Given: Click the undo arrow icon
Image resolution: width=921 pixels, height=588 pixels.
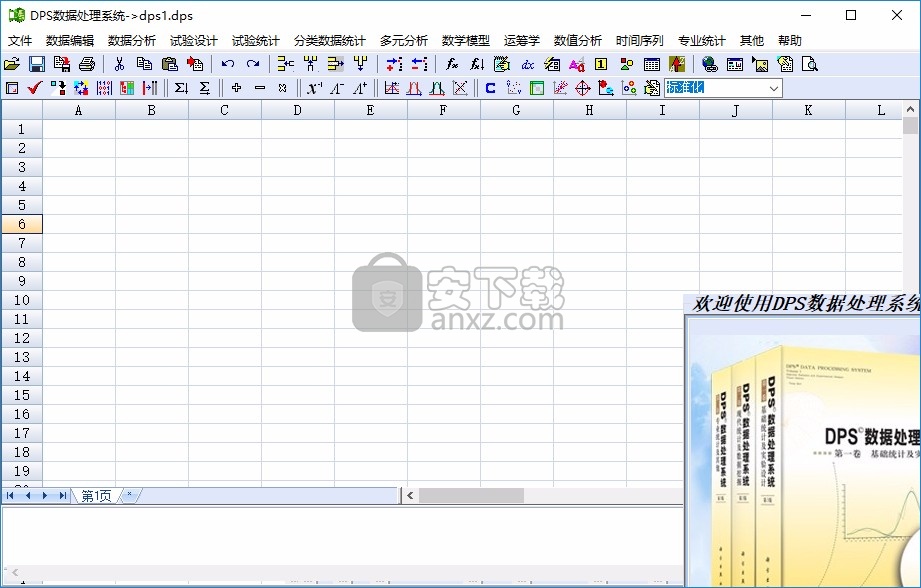Looking at the screenshot, I should pyautogui.click(x=228, y=64).
